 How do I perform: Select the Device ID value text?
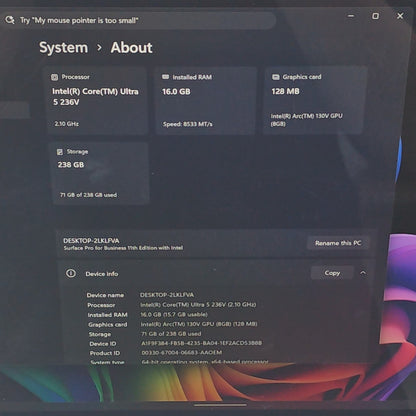[201, 343]
